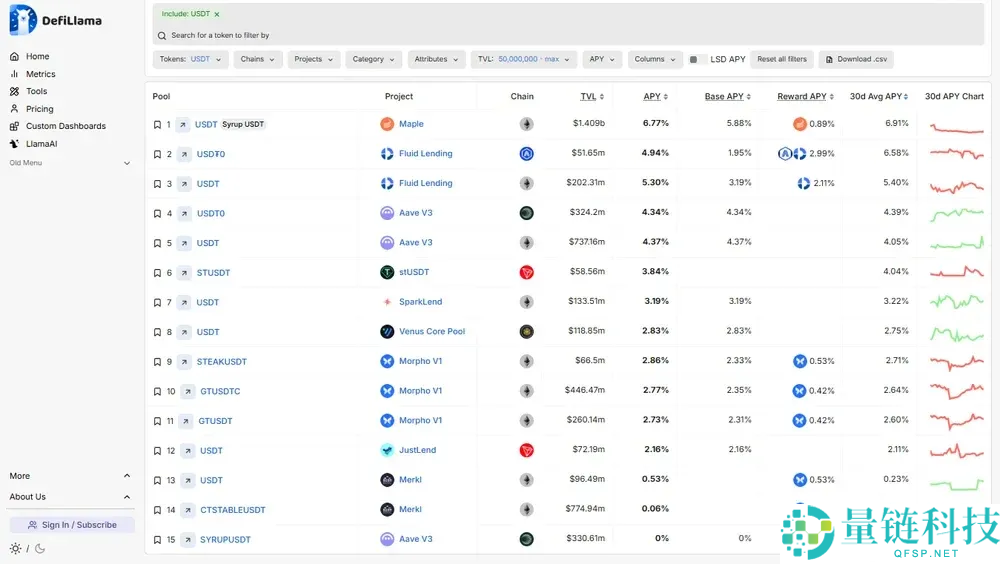This screenshot has height=564, width=1000.
Task: Bookmark the Maple USDT pool row
Action: pos(157,124)
